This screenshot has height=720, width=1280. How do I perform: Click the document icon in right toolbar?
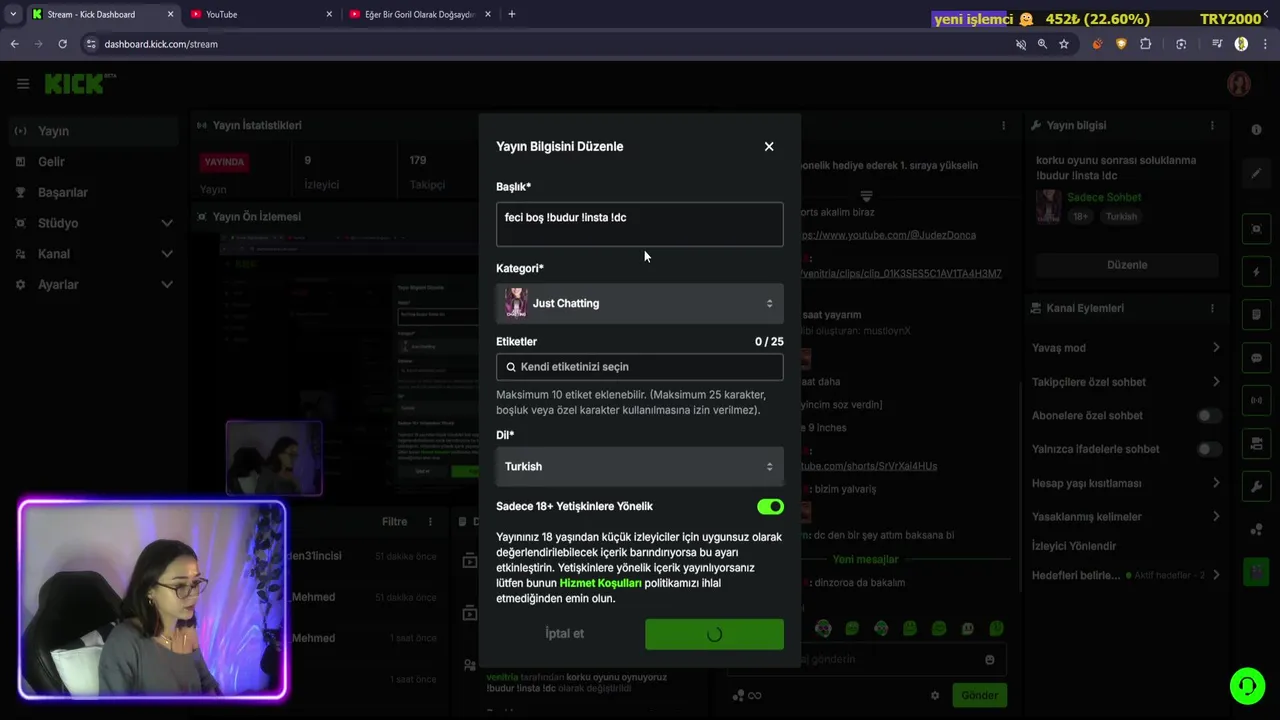1257,315
